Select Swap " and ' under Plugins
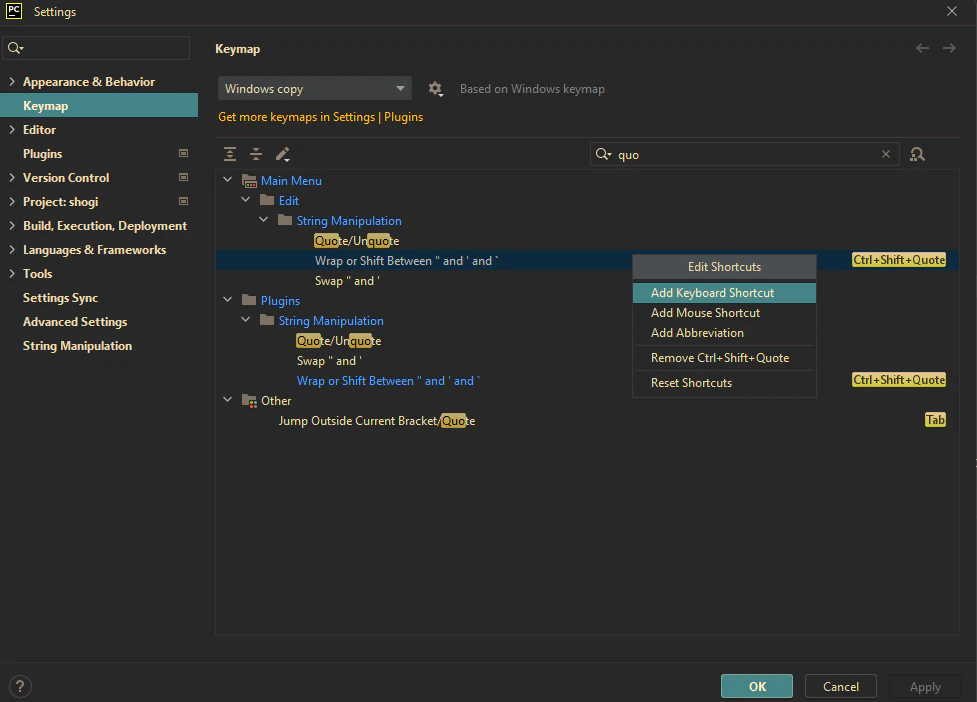Image resolution: width=977 pixels, height=702 pixels. (329, 361)
